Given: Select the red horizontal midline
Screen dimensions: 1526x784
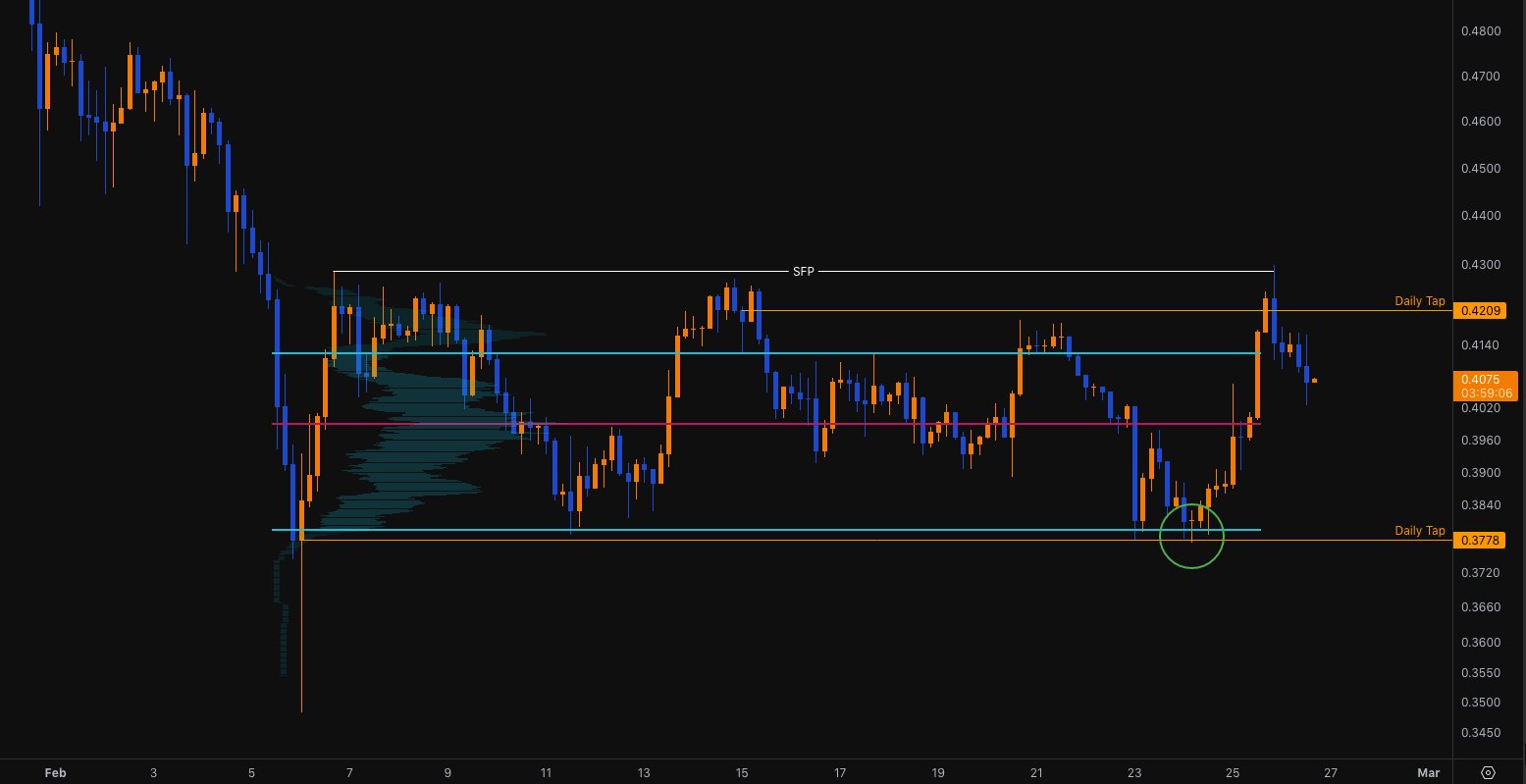Looking at the screenshot, I should click(x=766, y=424).
